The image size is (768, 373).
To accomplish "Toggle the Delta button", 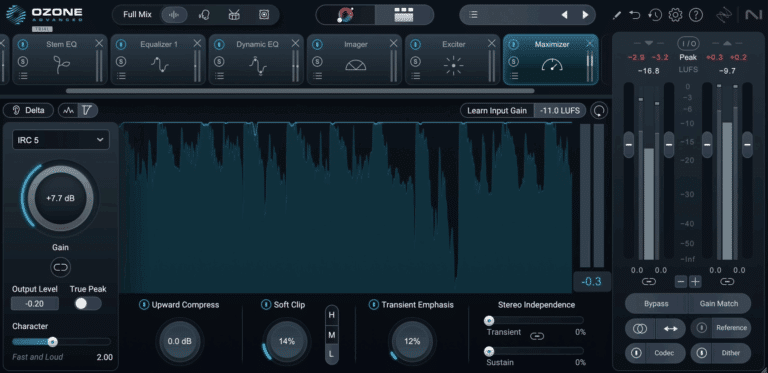I will [28, 111].
